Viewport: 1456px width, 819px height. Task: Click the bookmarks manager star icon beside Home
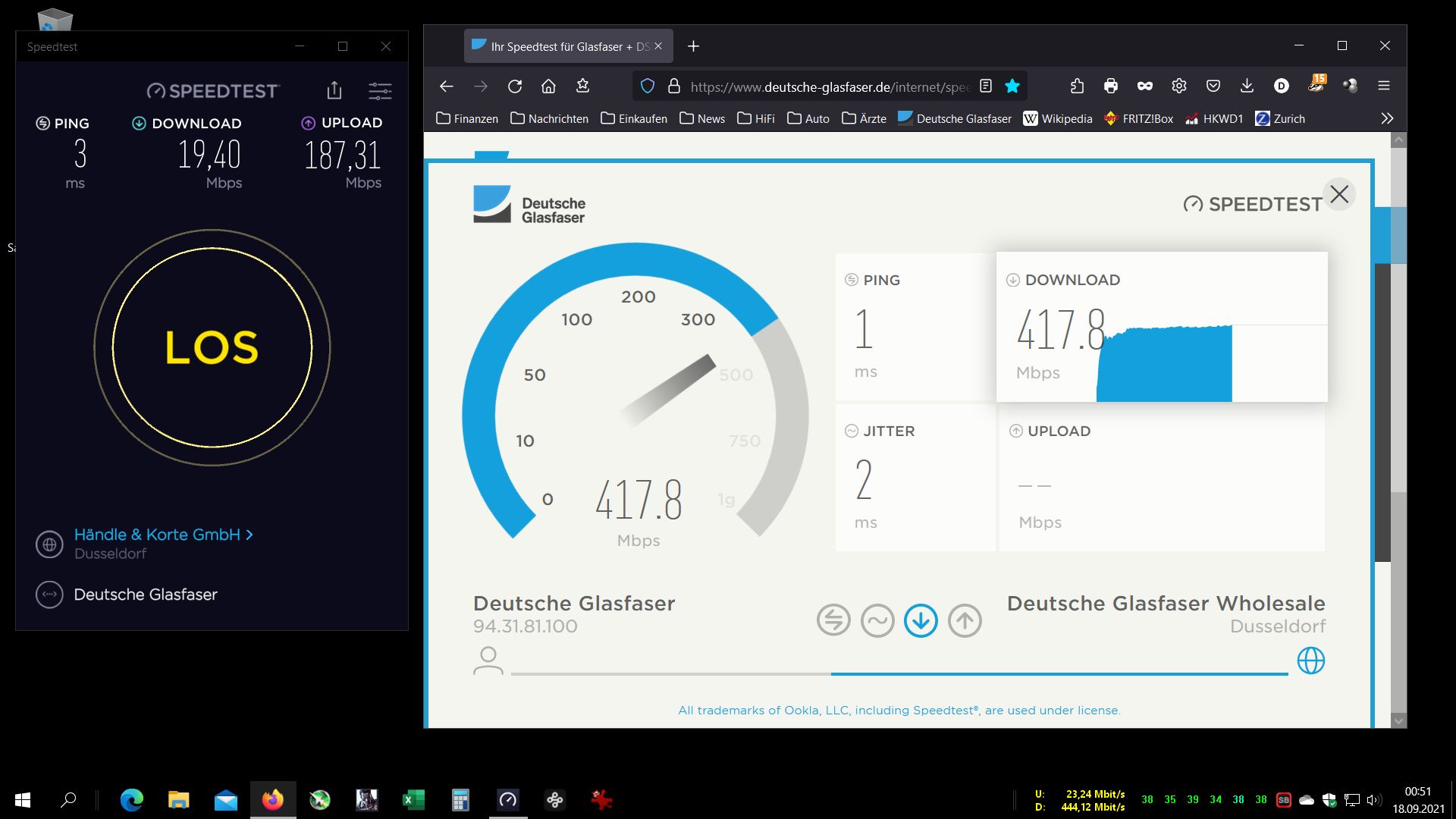click(x=582, y=86)
